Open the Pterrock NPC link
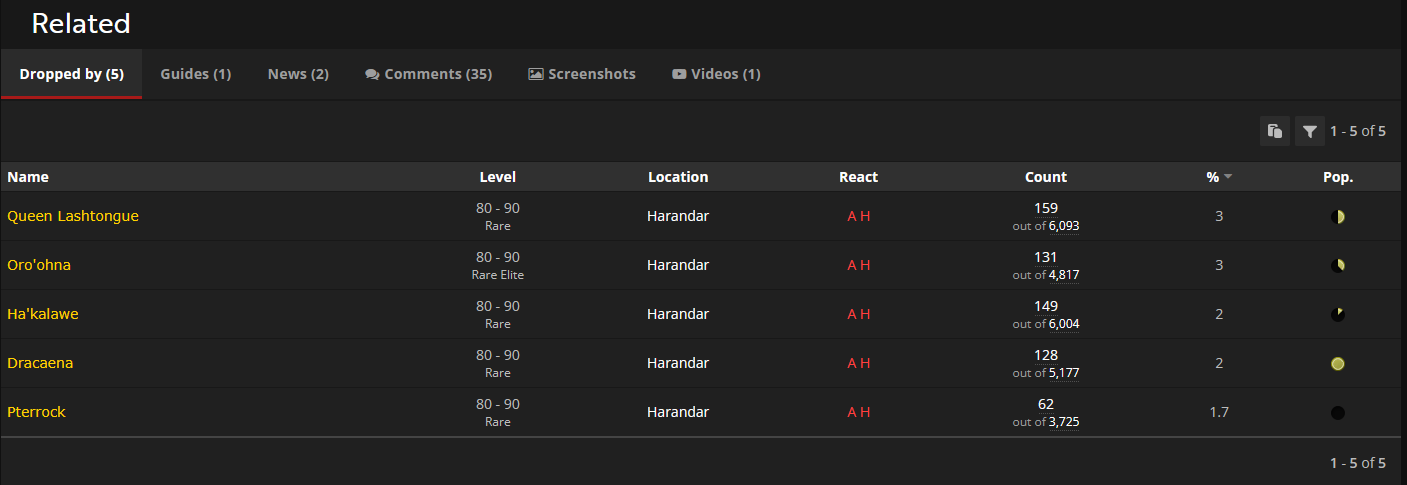 [36, 412]
